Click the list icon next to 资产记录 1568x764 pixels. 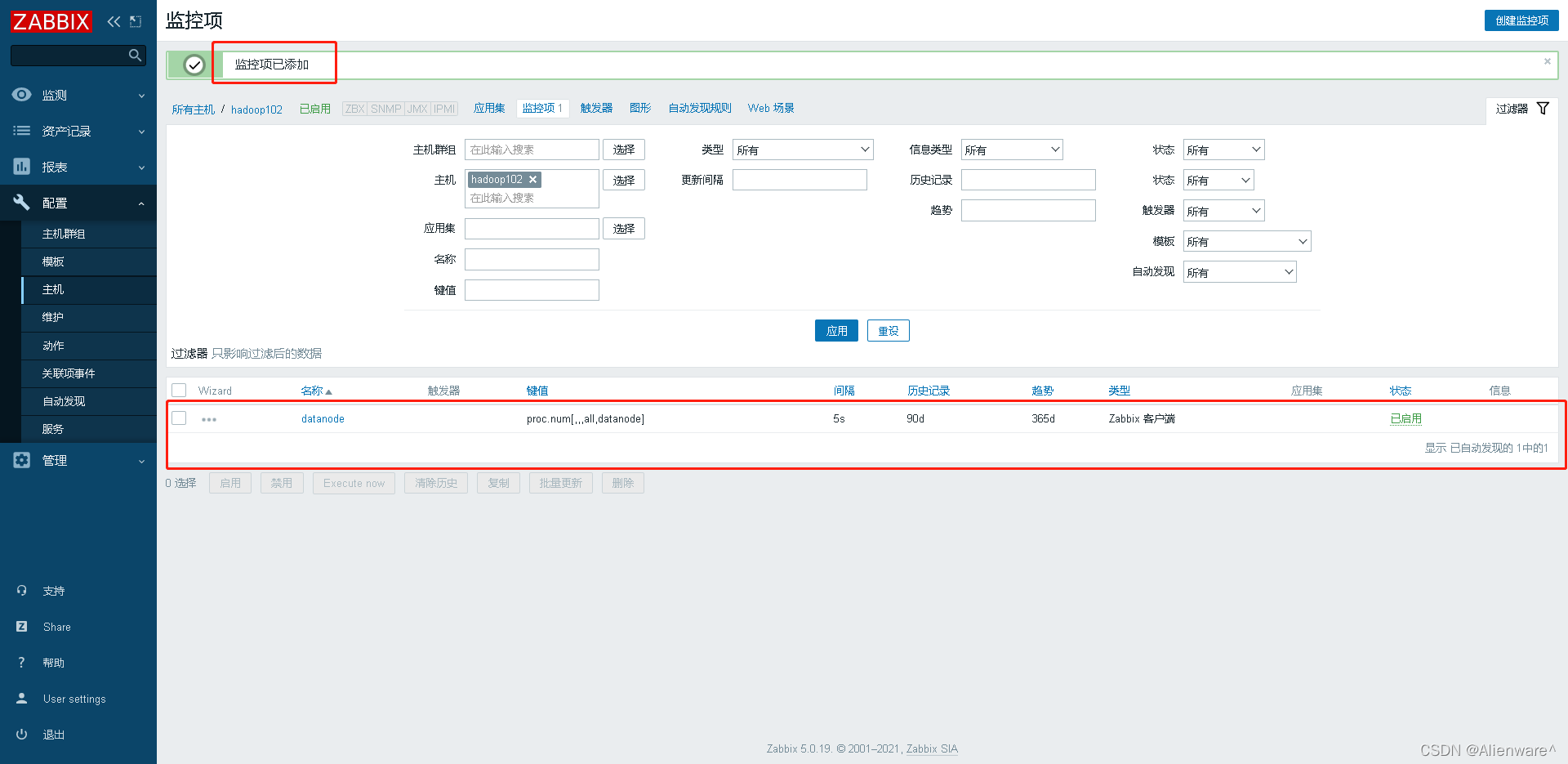[x=21, y=131]
